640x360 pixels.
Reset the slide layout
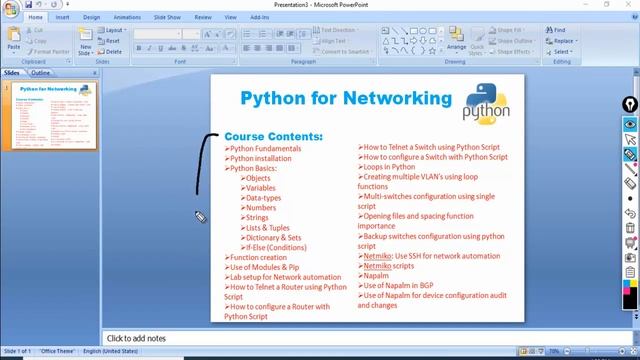[109, 41]
